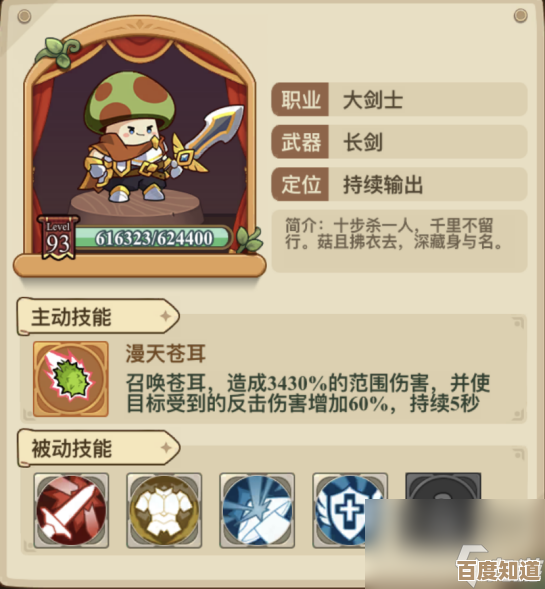
Task: Select the shield cross passive skill icon
Action: click(x=350, y=510)
